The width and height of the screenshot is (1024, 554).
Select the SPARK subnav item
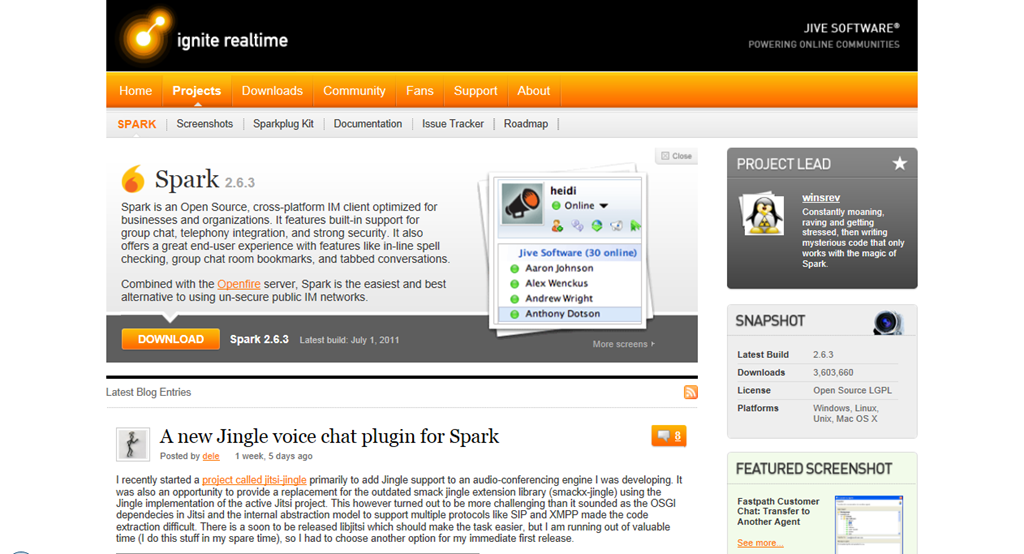136,124
